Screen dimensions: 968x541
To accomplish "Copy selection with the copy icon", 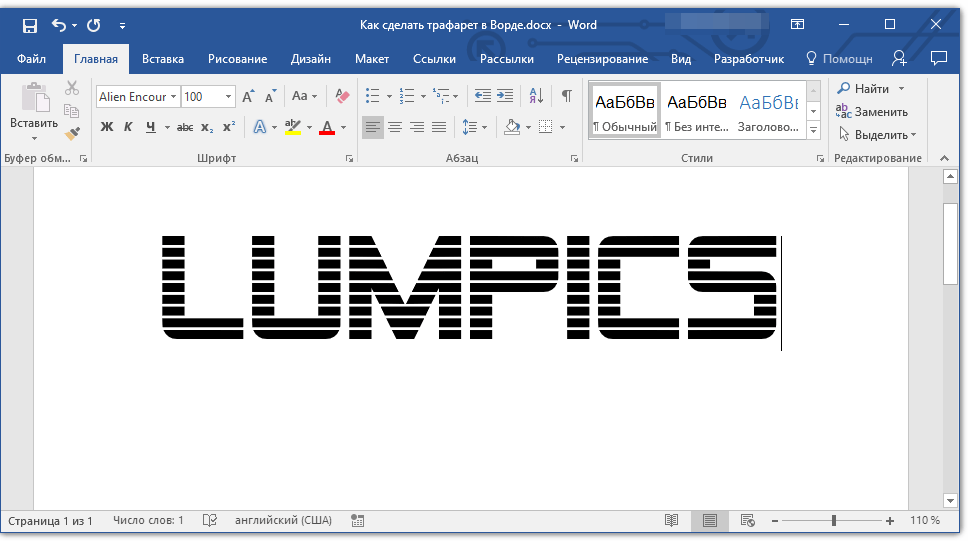I will pos(72,111).
